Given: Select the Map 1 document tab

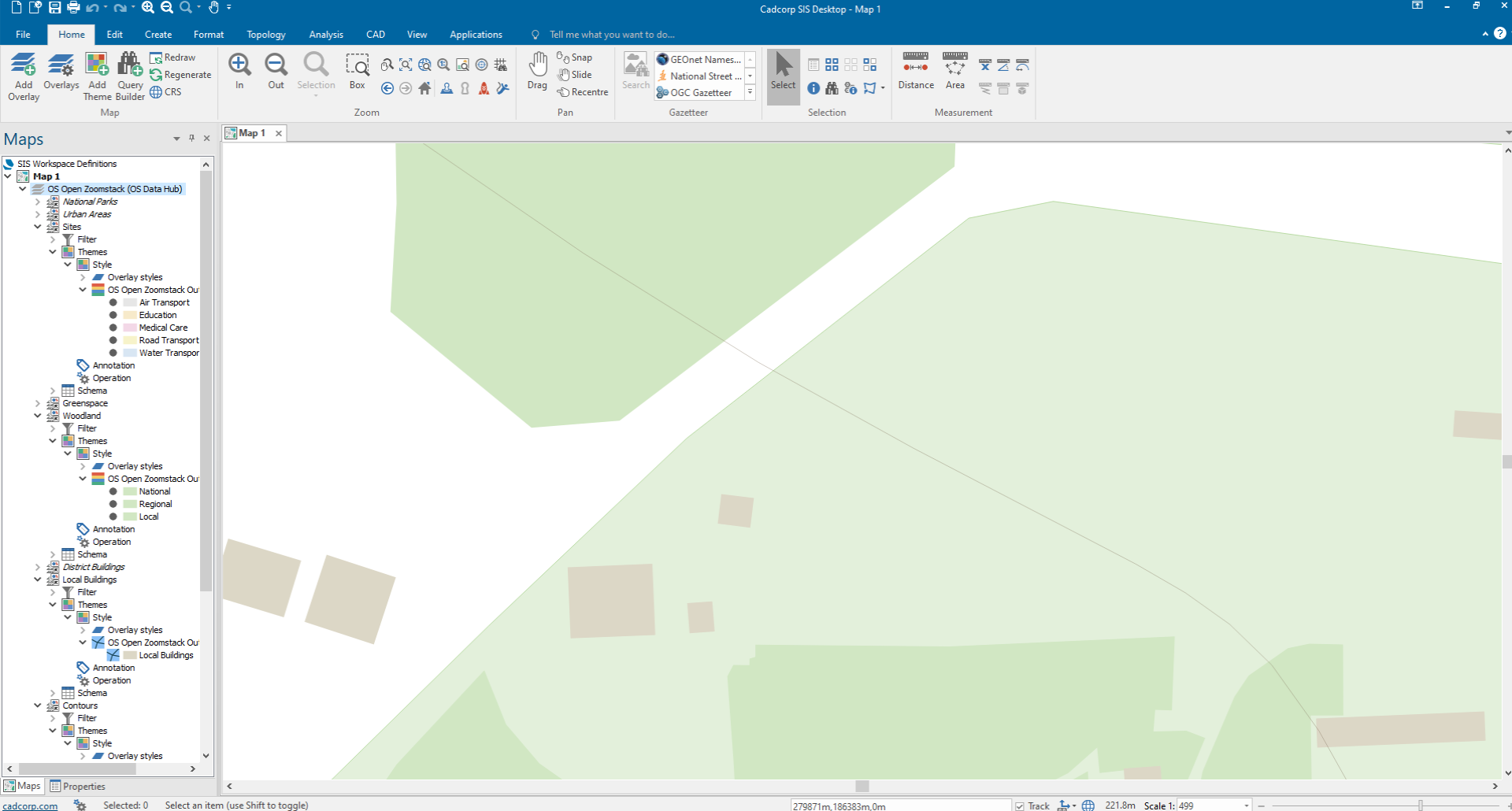Looking at the screenshot, I should pyautogui.click(x=252, y=133).
